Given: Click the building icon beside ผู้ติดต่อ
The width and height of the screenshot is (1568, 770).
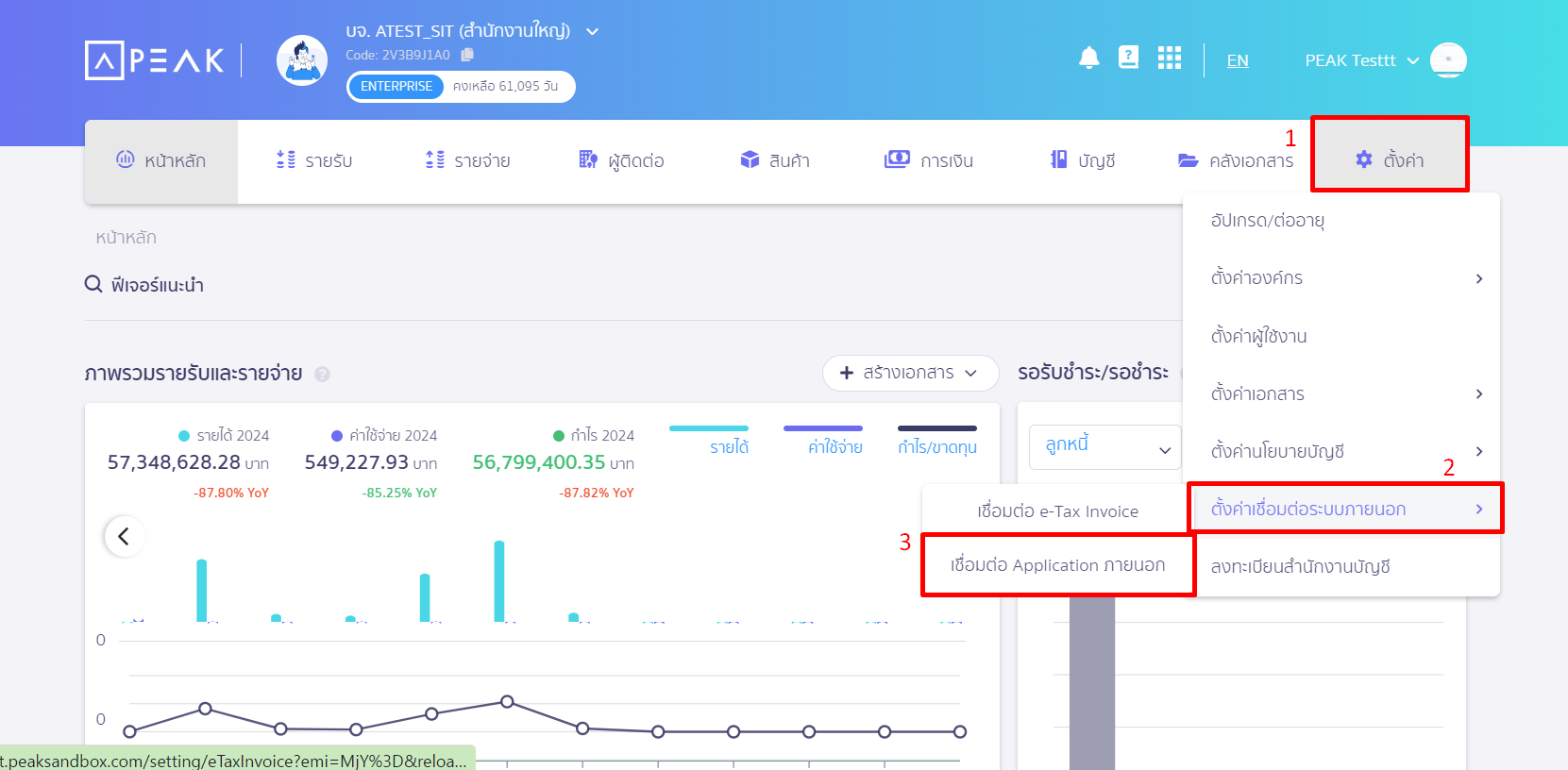Looking at the screenshot, I should tap(587, 159).
